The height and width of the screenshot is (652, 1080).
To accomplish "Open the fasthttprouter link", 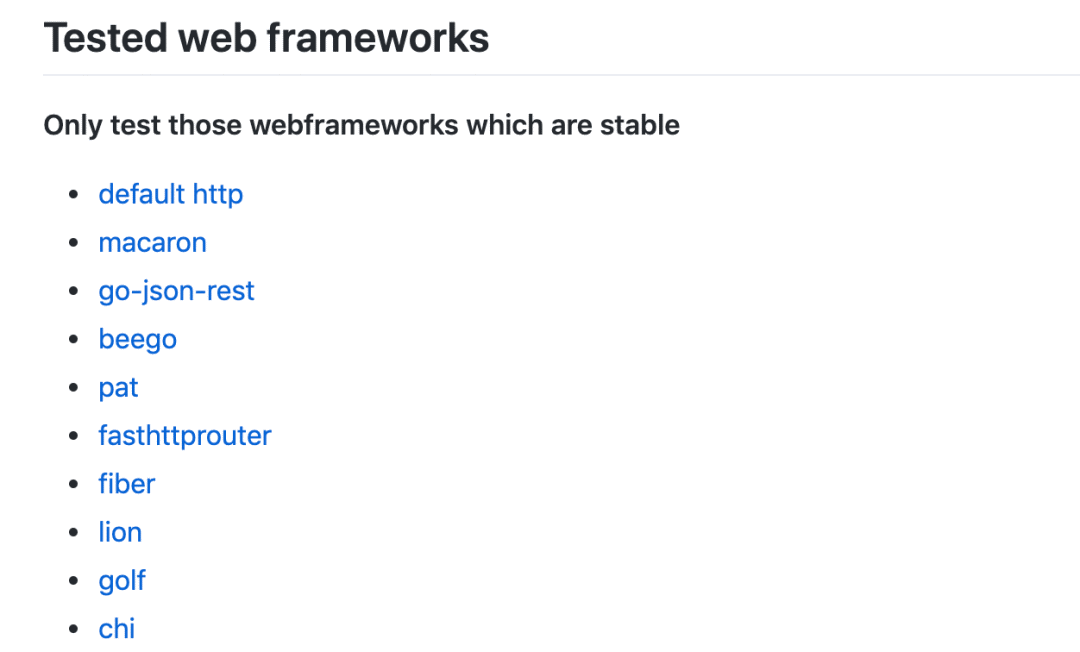I will tap(185, 436).
